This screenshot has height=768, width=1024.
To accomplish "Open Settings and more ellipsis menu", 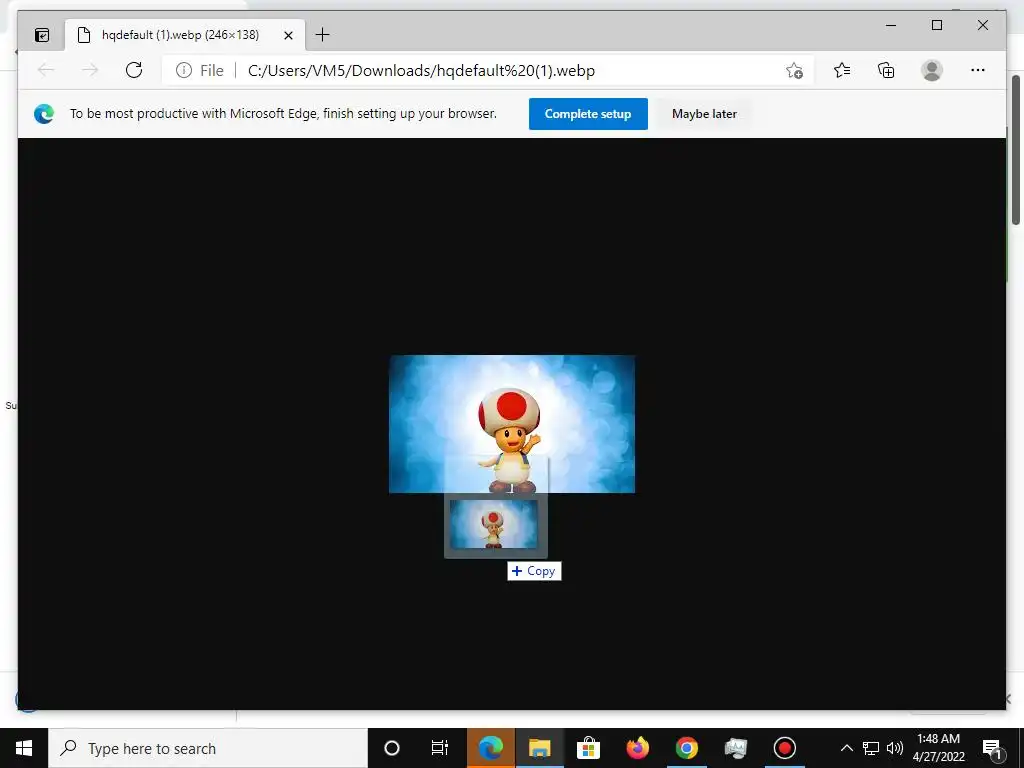I will coord(978,70).
